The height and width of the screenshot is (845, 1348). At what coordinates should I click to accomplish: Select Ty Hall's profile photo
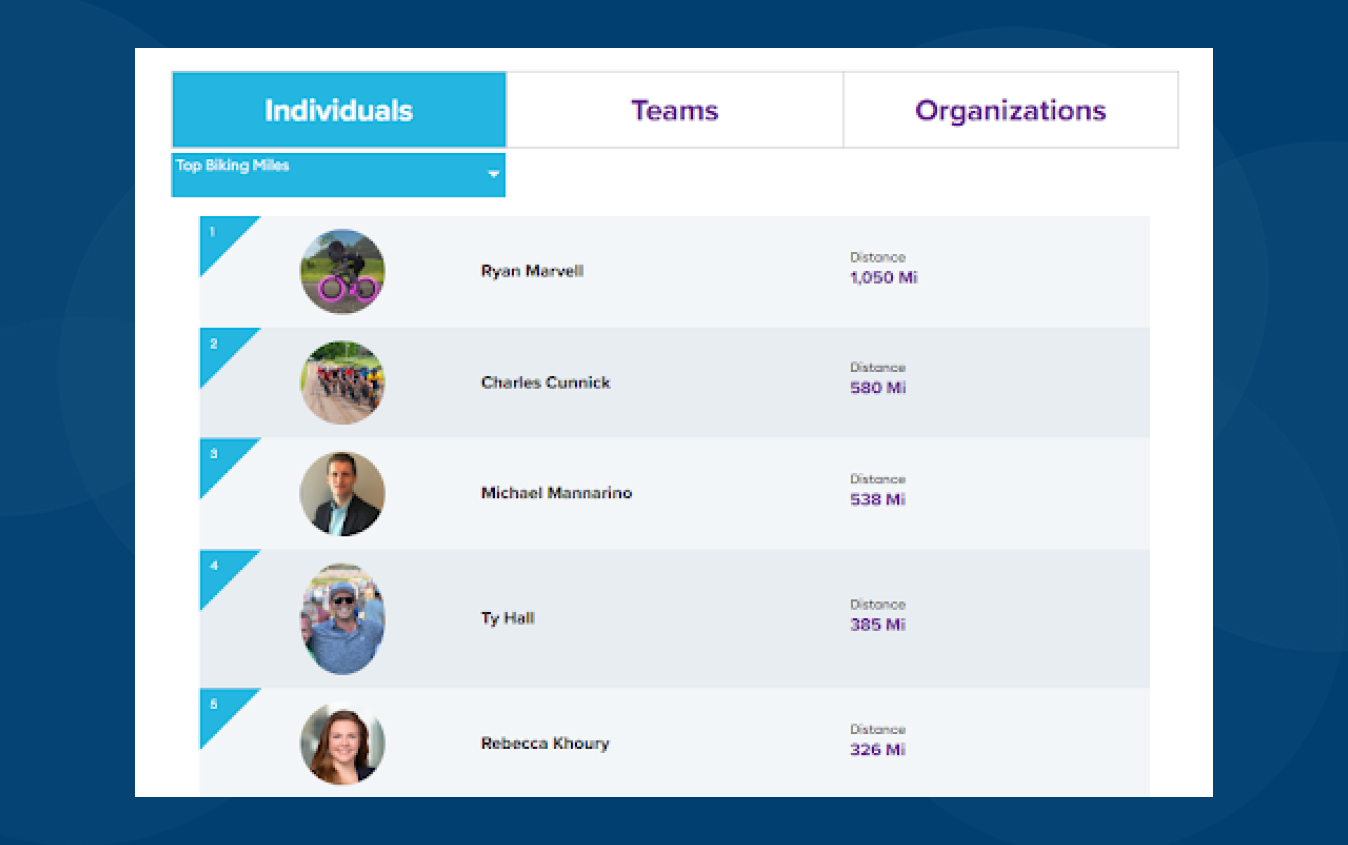click(342, 619)
